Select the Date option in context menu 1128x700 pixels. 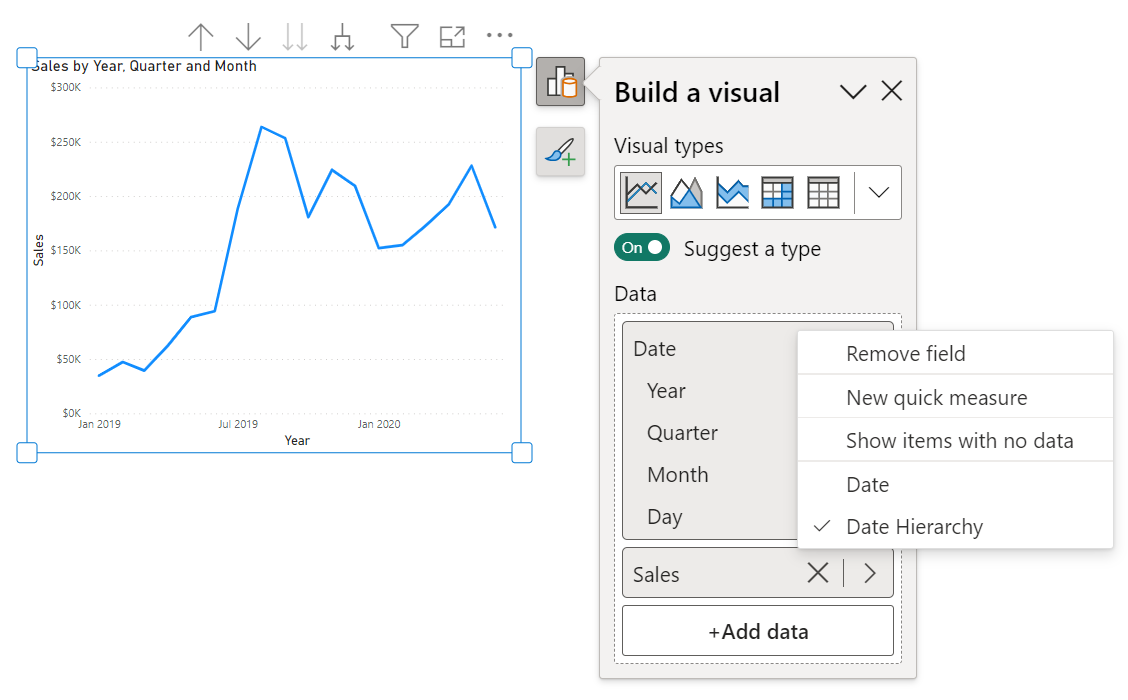[x=955, y=484]
